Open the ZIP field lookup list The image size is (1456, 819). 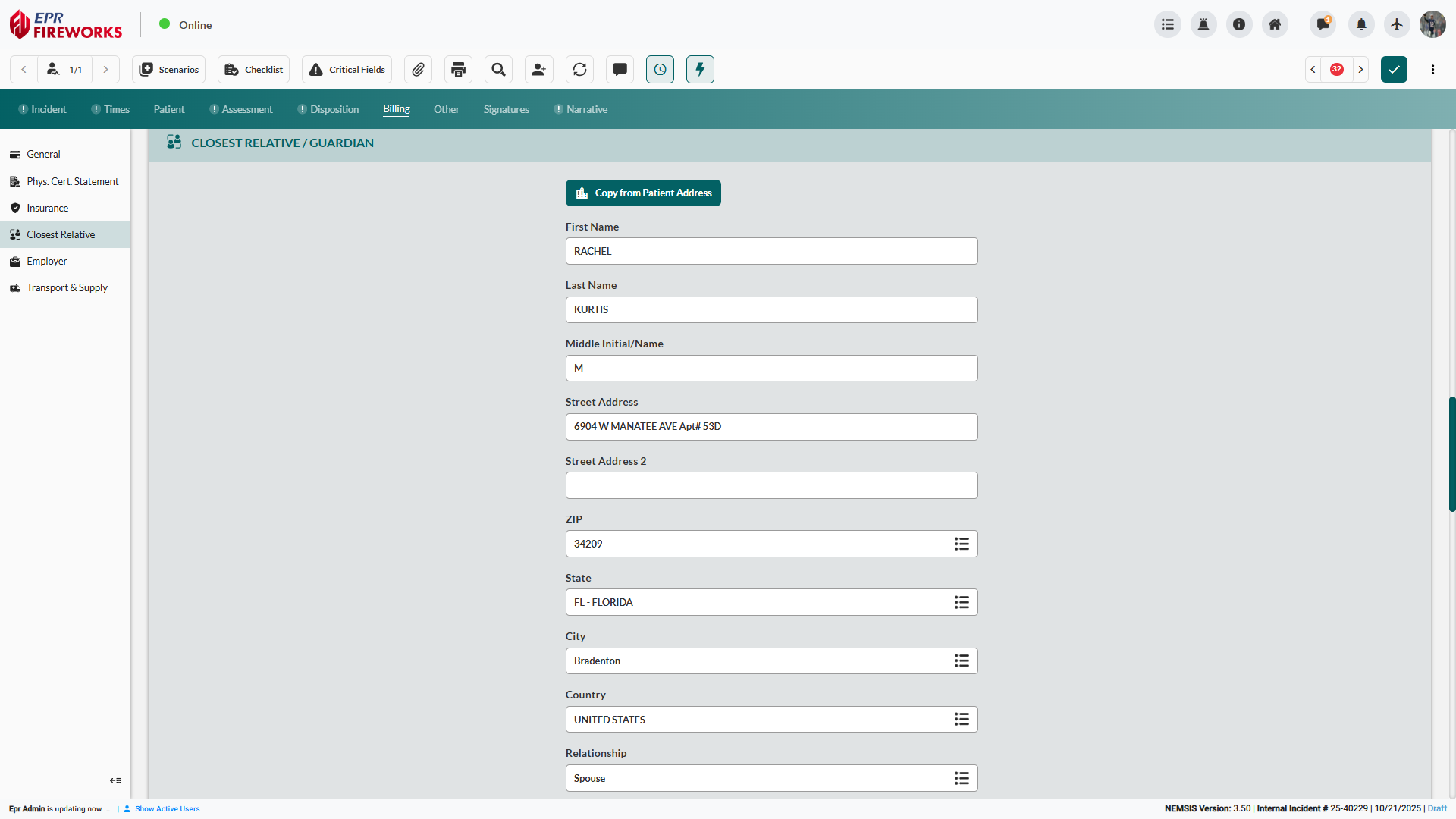962,544
